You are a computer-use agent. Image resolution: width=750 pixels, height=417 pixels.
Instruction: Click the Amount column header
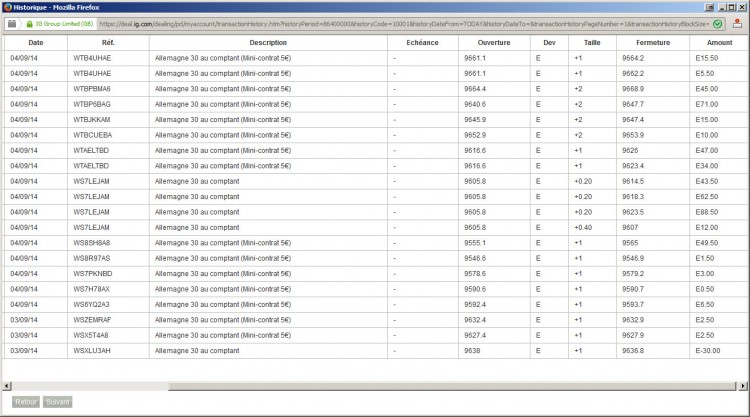tap(719, 43)
